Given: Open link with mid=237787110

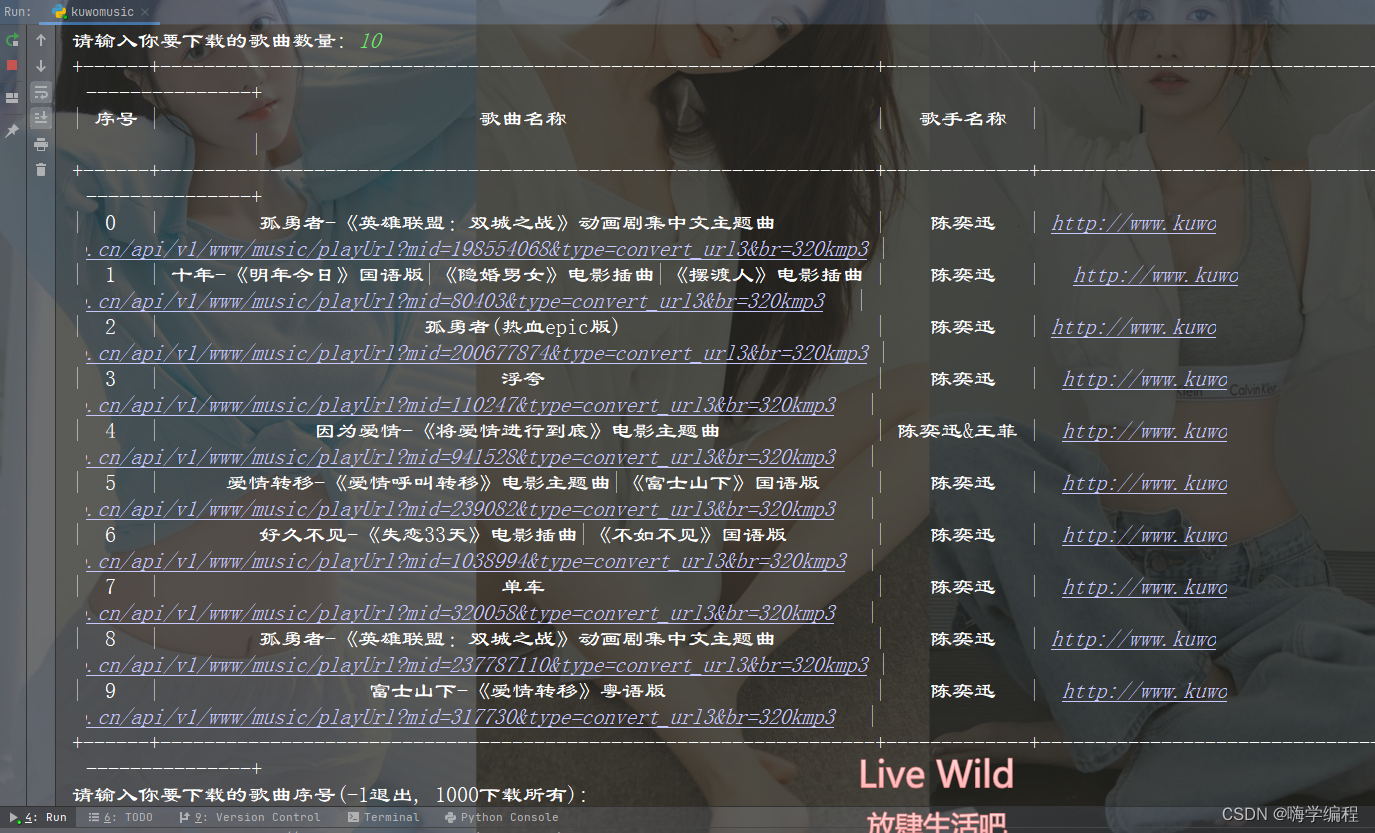Looking at the screenshot, I should pyautogui.click(x=477, y=665).
